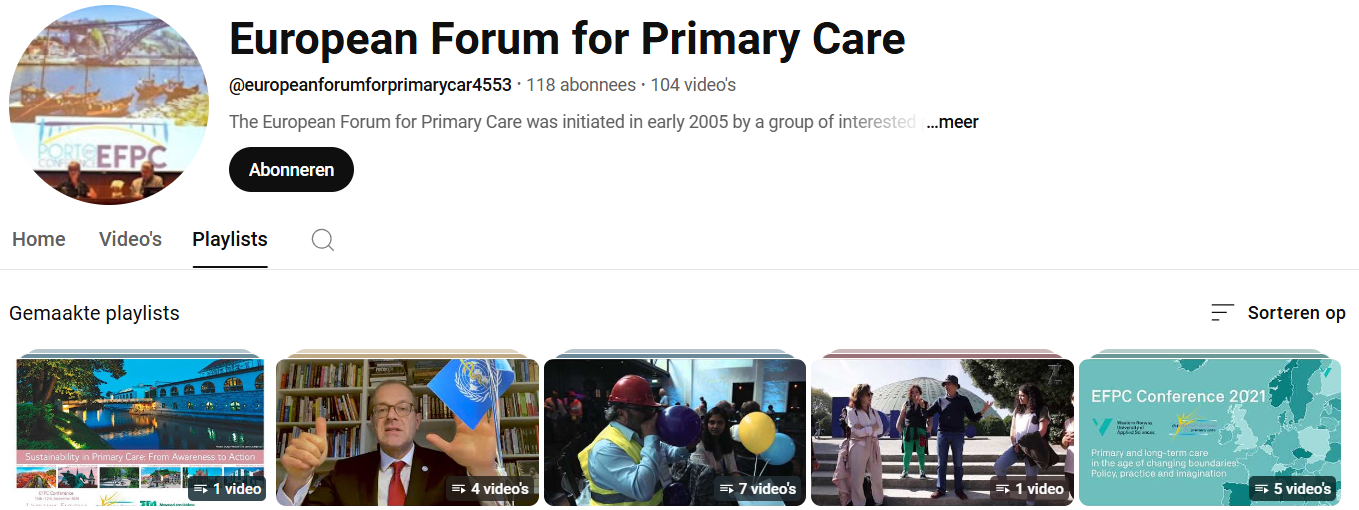Open the Video's tab
Screen dimensions: 1359x510
coord(130,240)
